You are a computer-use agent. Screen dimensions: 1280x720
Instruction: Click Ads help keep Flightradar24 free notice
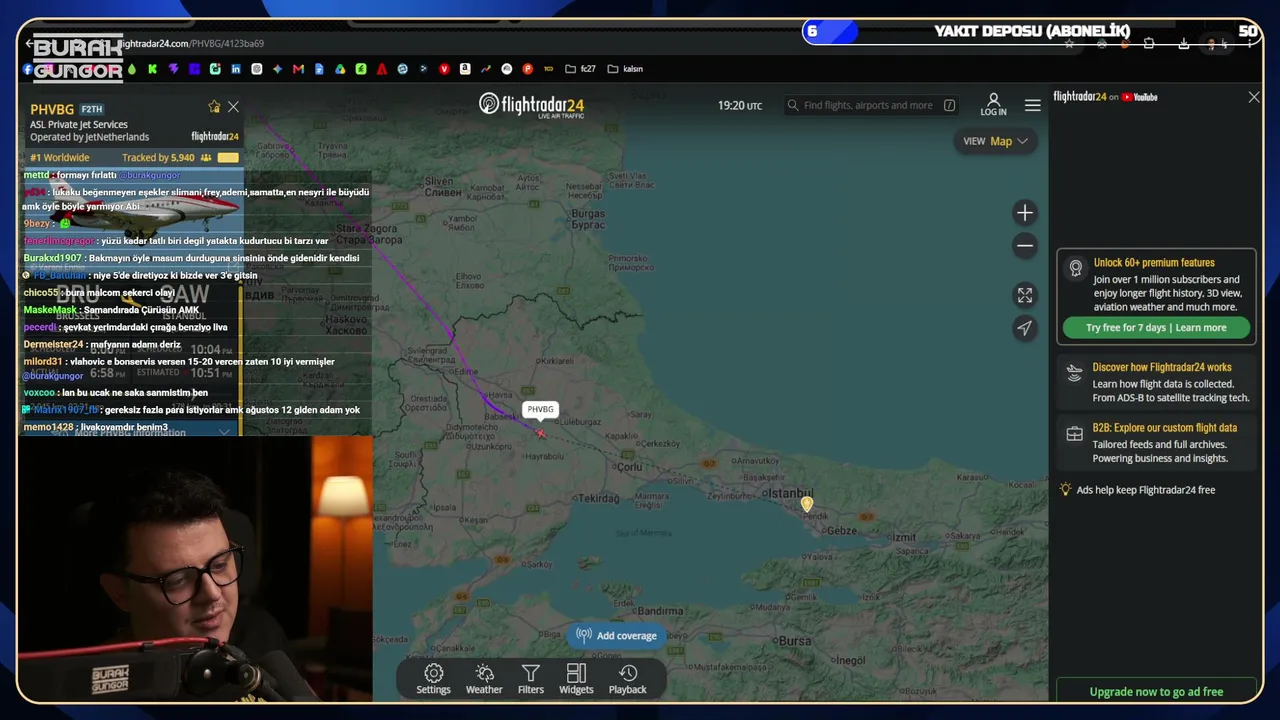click(1137, 490)
